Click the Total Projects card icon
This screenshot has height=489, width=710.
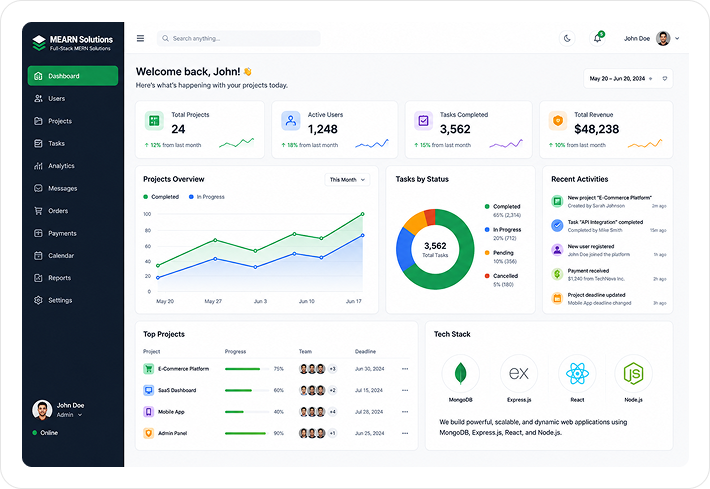click(154, 121)
